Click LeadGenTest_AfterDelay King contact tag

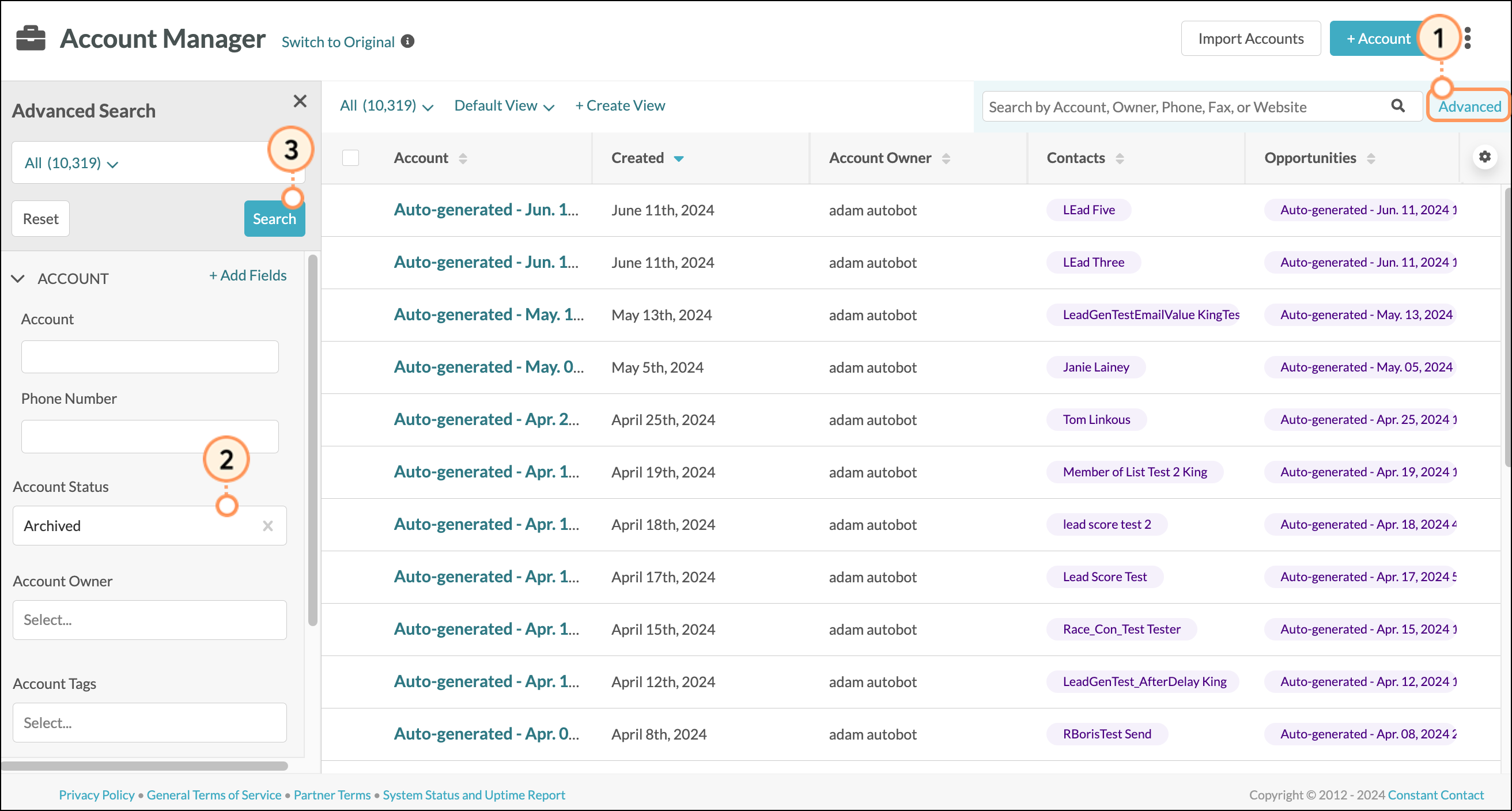(1143, 681)
